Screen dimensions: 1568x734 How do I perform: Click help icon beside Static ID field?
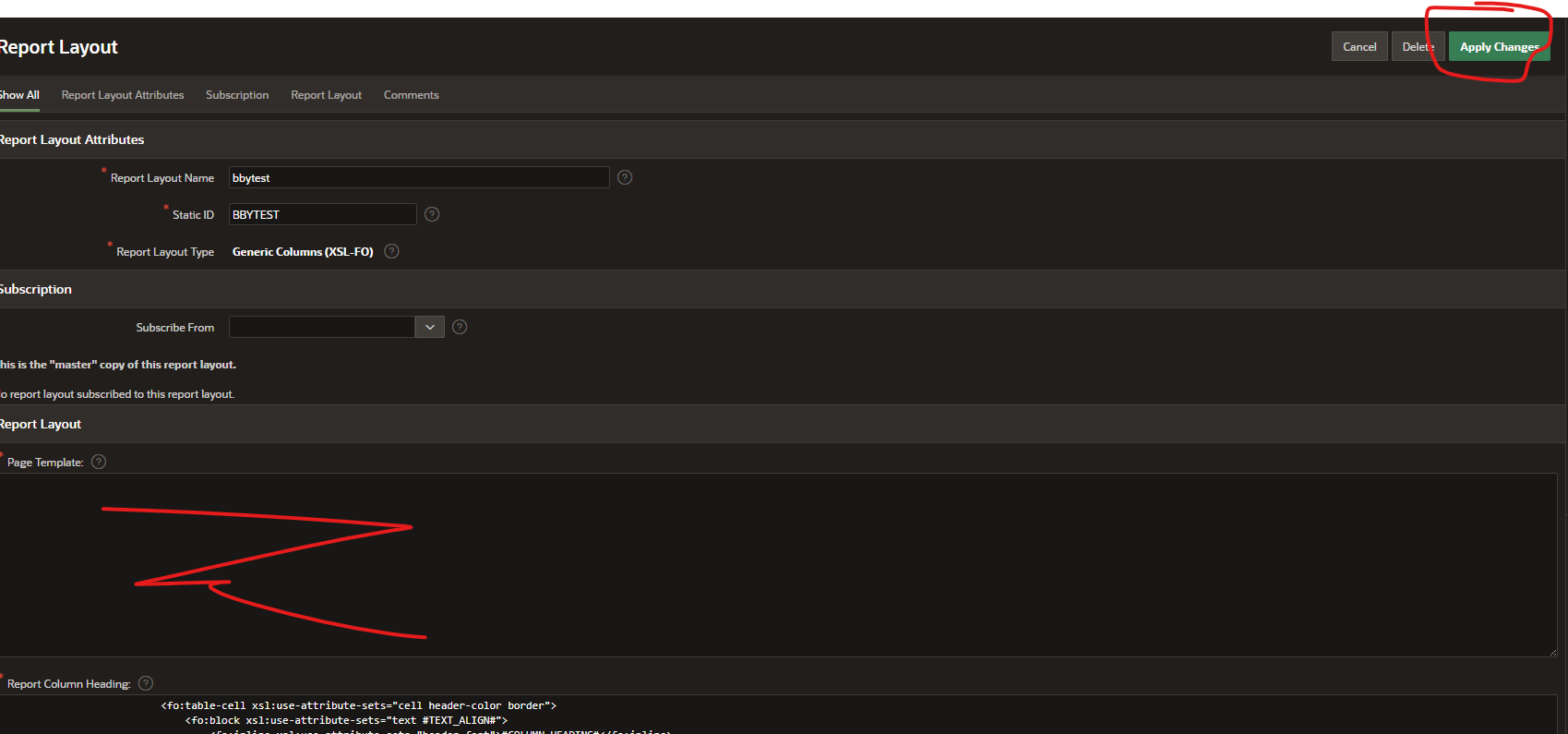pyautogui.click(x=432, y=214)
